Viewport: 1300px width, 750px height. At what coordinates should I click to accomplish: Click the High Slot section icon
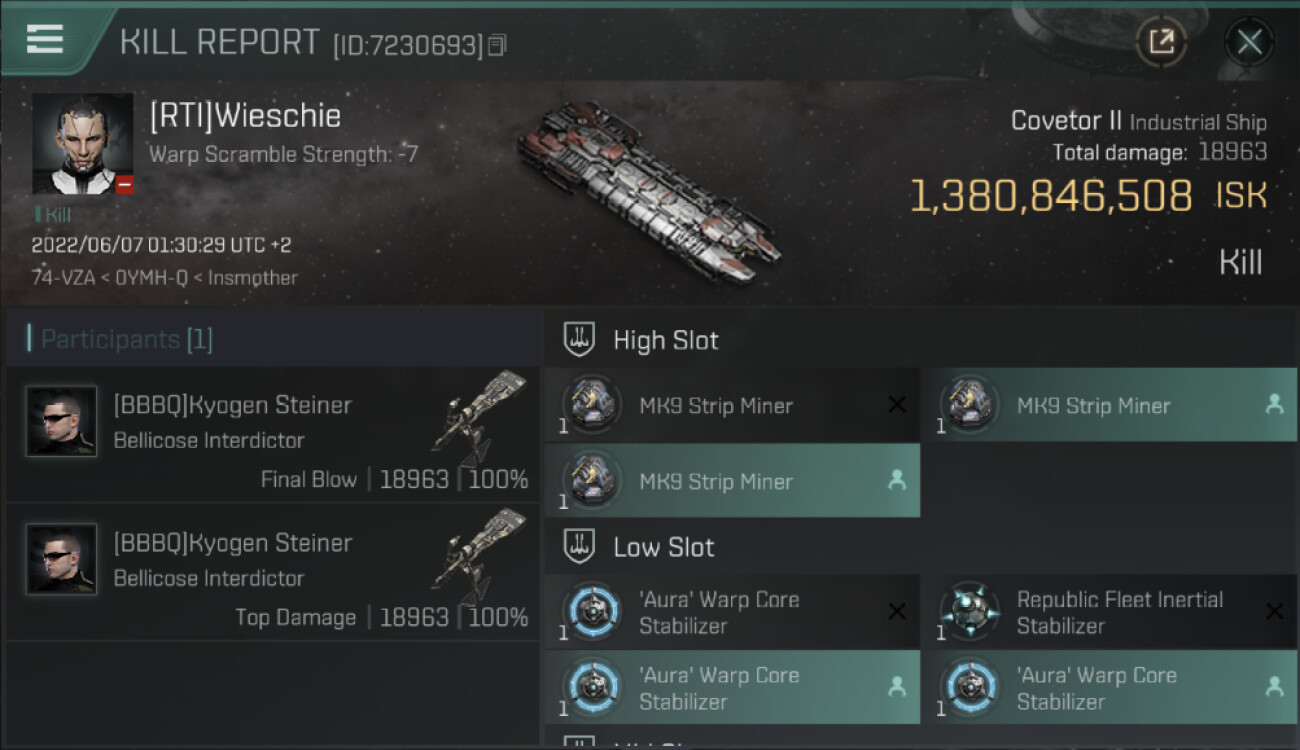point(580,339)
